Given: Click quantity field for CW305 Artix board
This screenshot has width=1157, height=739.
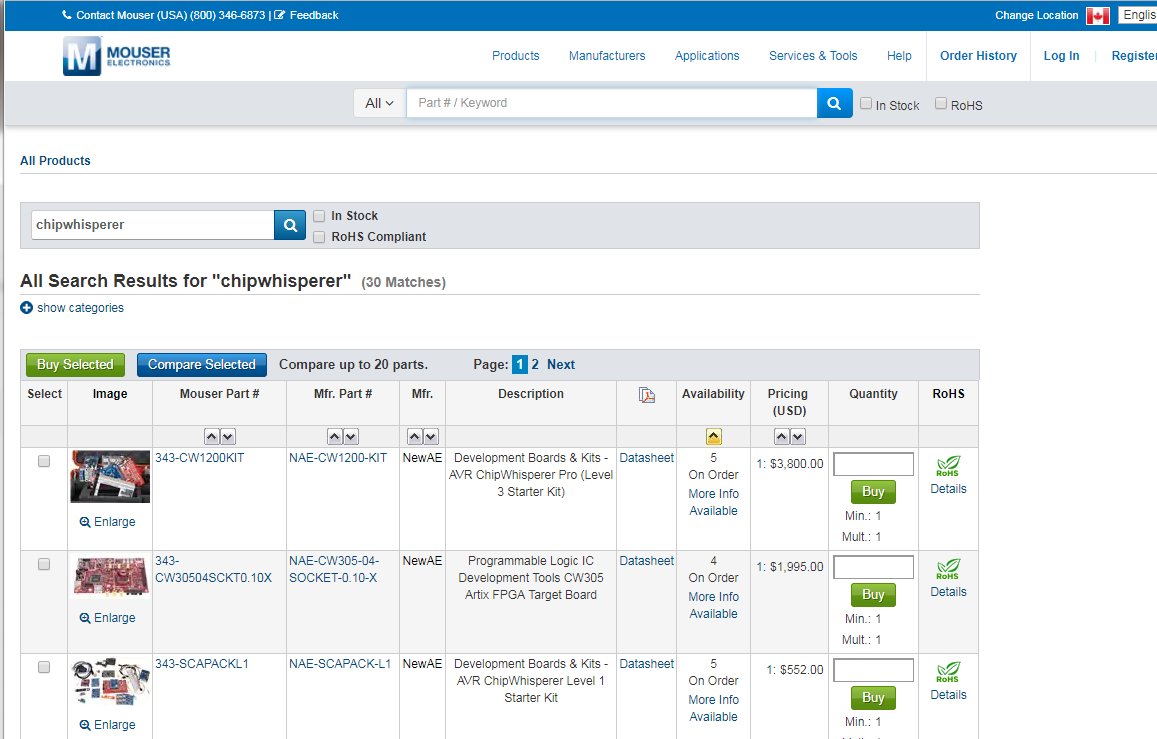Looking at the screenshot, I should 874,567.
